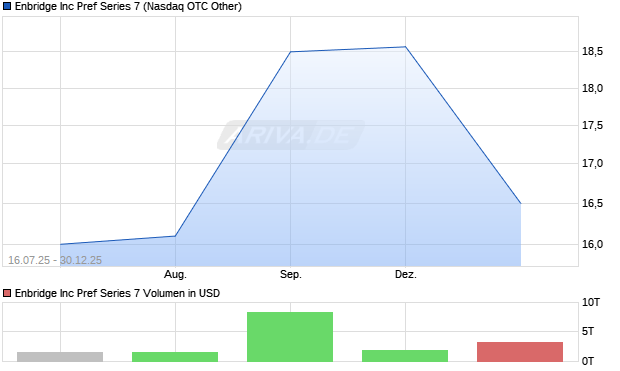Click the Aug. axis label
This screenshot has height=371, width=620.
point(175,274)
